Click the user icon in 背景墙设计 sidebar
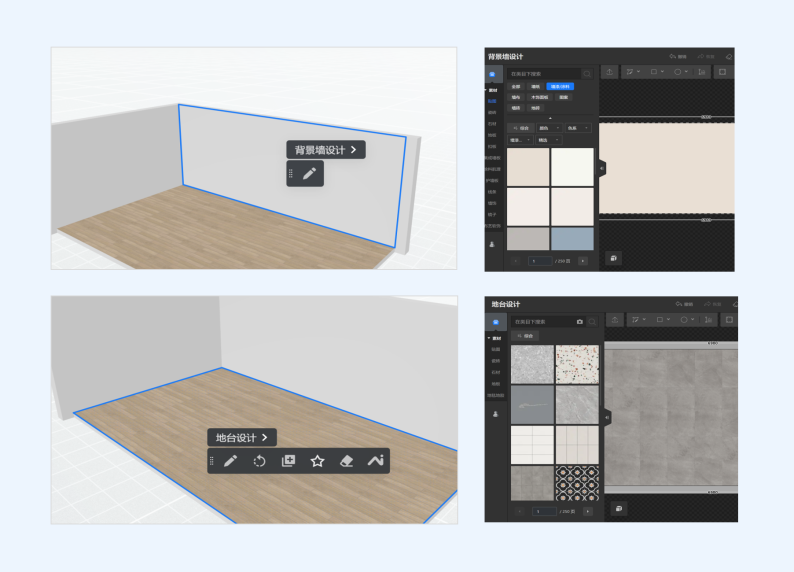794x572 pixels. tap(492, 244)
